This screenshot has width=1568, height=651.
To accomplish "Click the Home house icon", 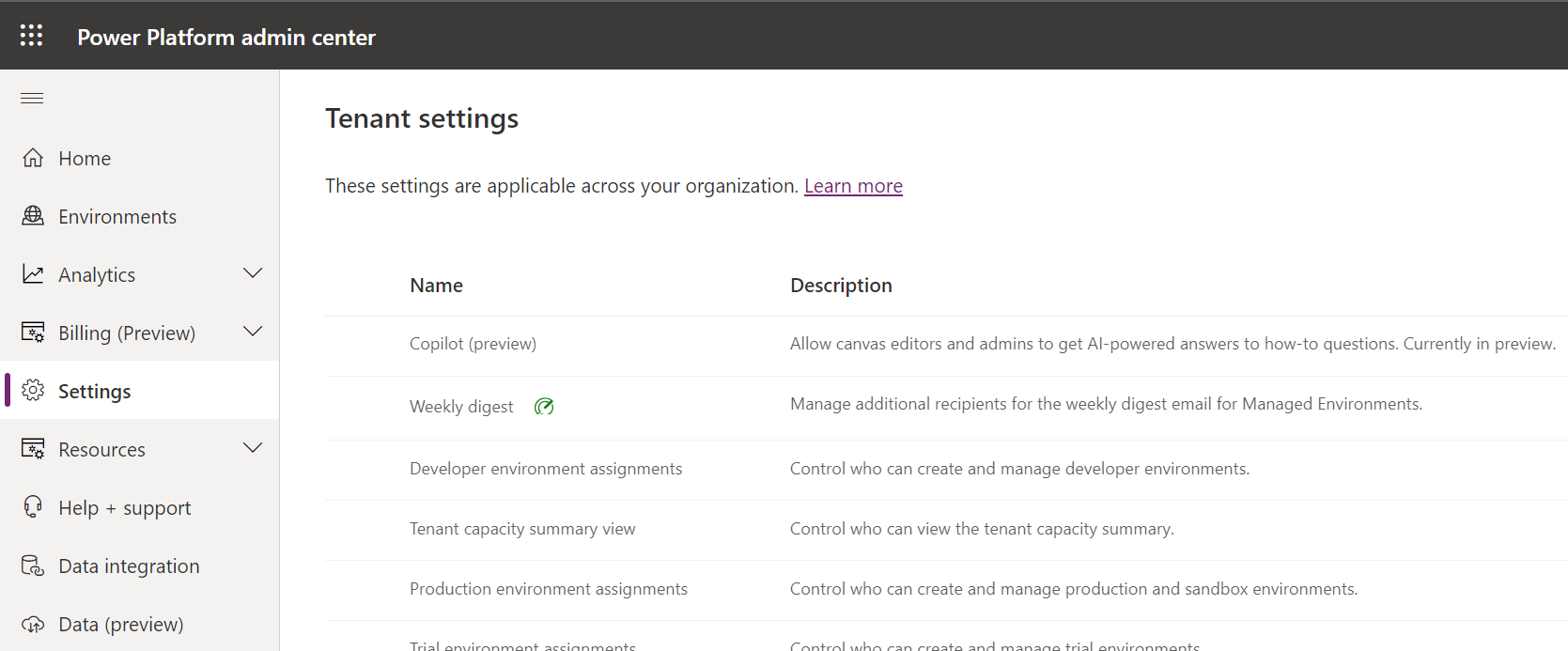I will (x=33, y=158).
